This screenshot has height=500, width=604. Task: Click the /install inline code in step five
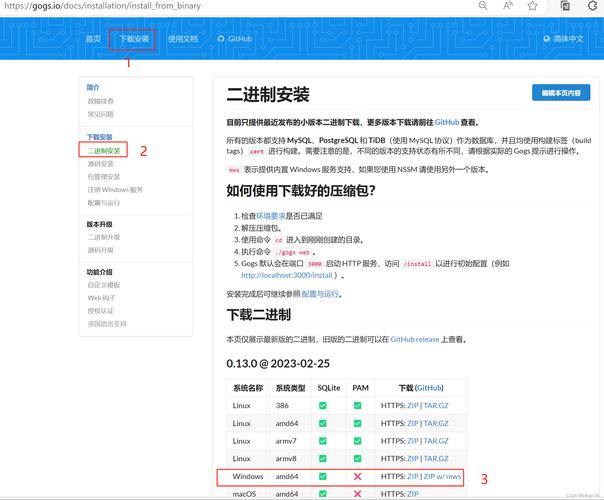pos(417,264)
